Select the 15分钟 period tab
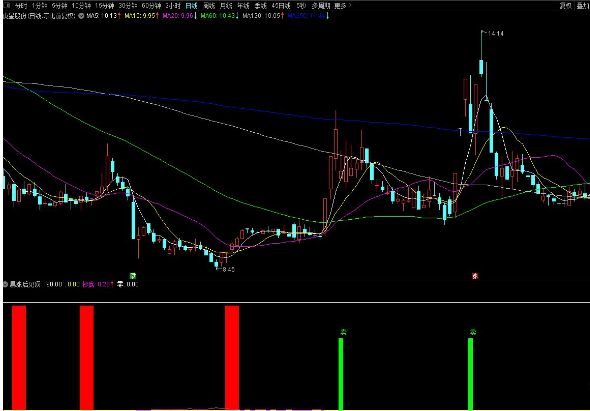The width and height of the screenshot is (590, 411). point(104,6)
